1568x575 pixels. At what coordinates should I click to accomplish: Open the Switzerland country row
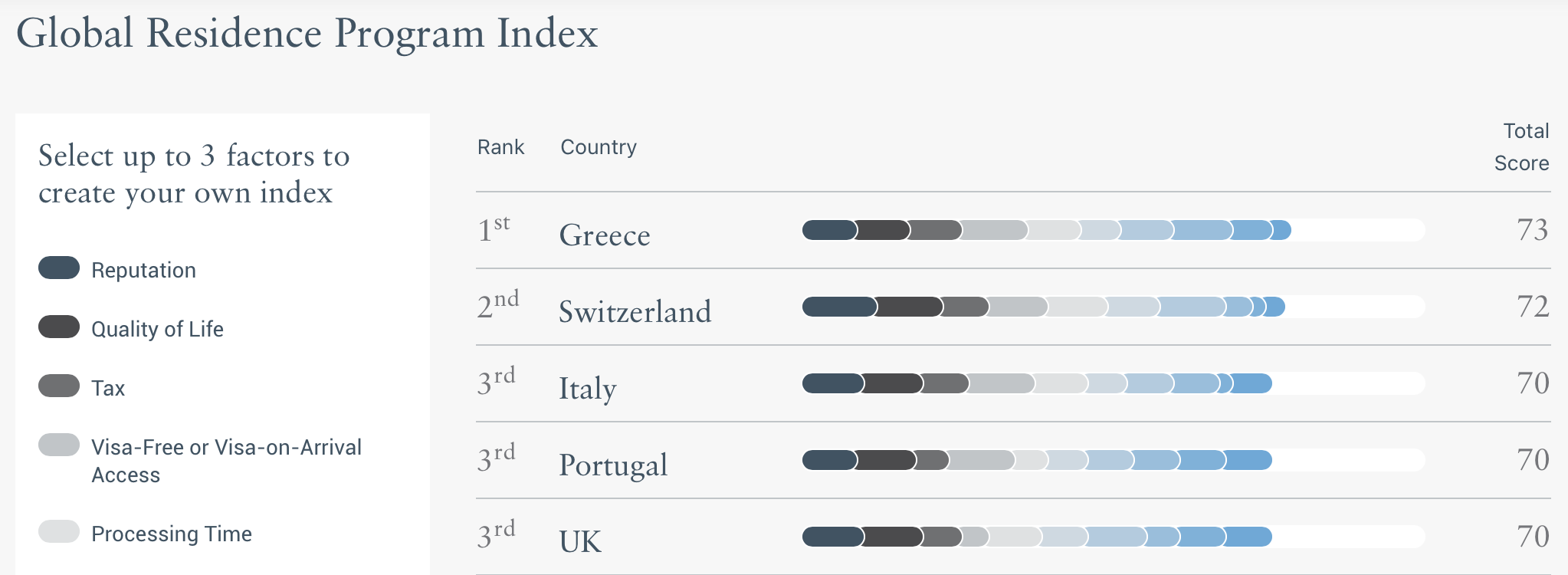pos(635,311)
